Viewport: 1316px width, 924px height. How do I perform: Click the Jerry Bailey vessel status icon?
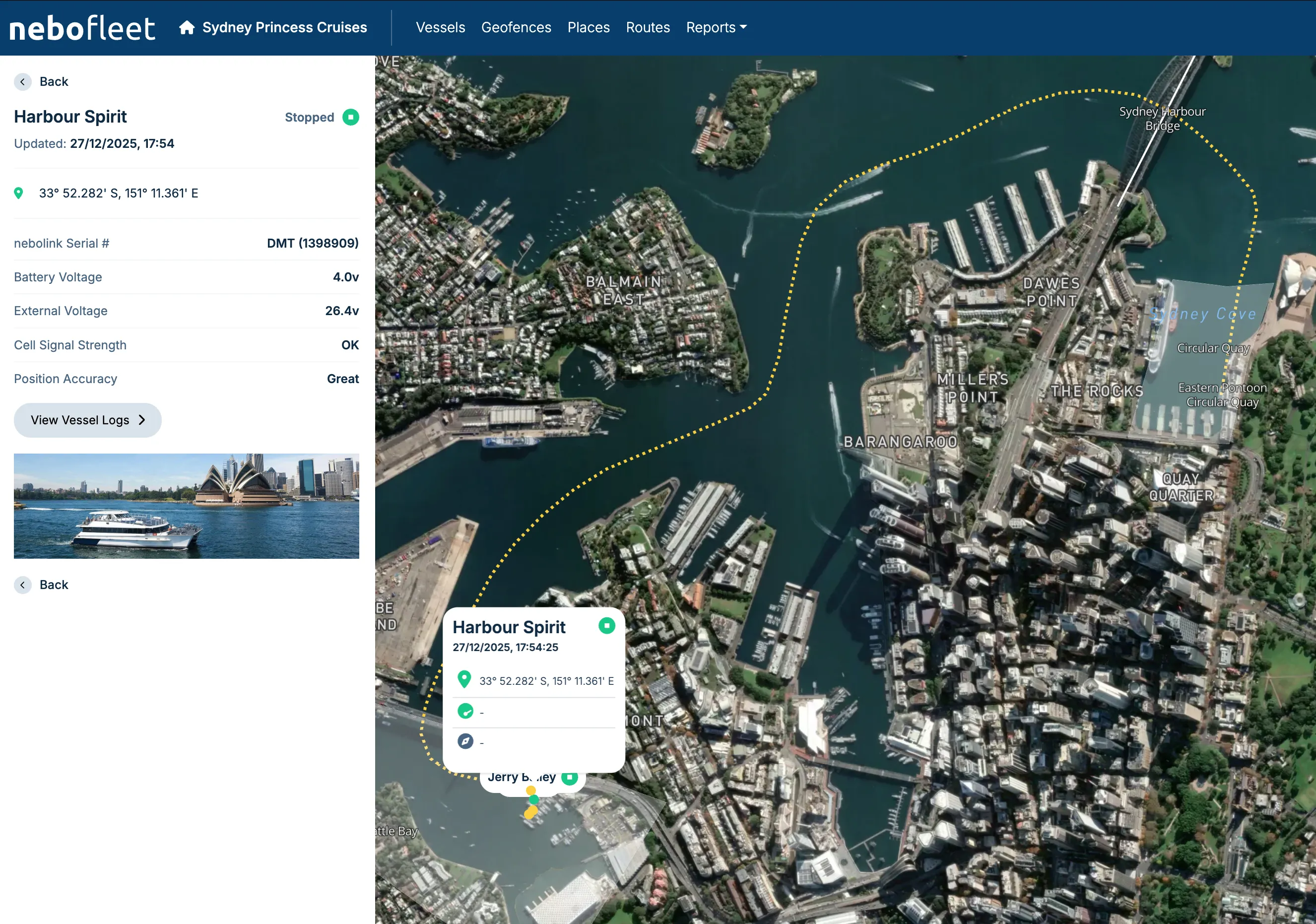click(569, 777)
